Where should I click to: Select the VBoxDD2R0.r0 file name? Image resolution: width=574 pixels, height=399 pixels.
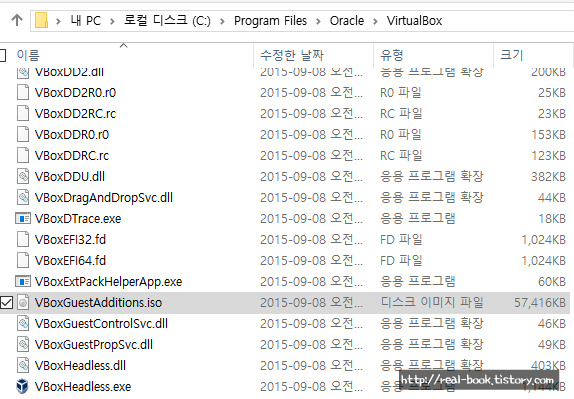point(75,93)
